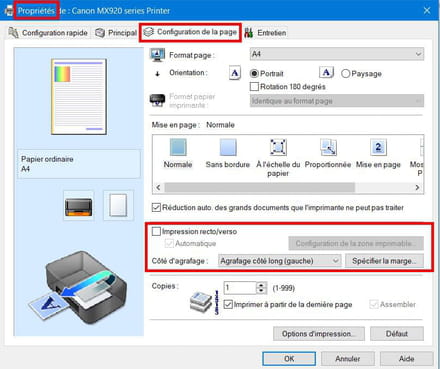The width and height of the screenshot is (440, 369).
Task: Open the Côté d'agrafage dropdown
Action: (x=279, y=261)
